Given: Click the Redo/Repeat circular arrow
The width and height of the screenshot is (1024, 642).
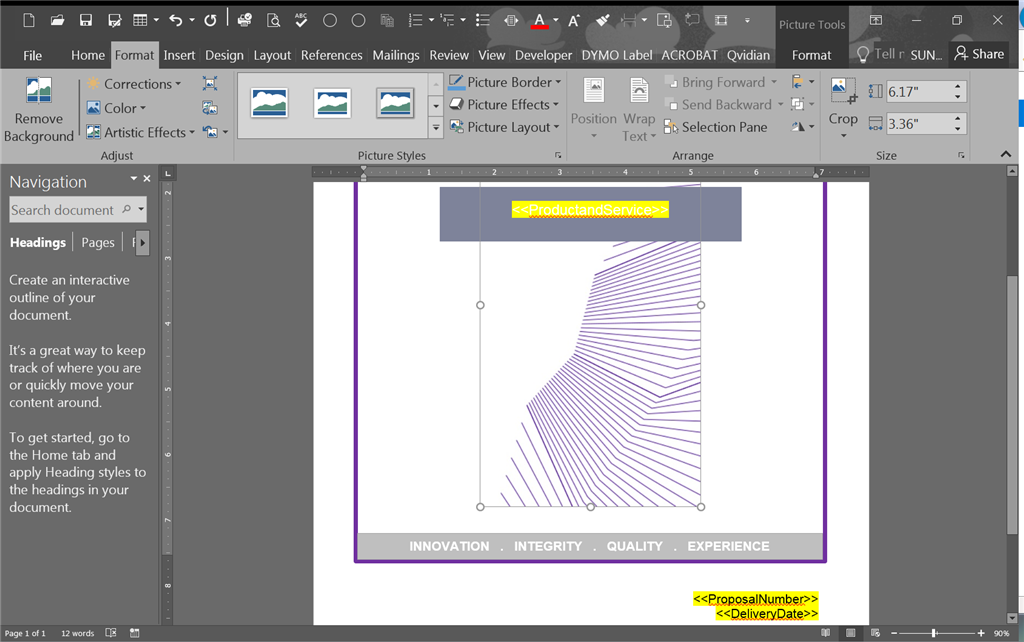Looking at the screenshot, I should click(210, 21).
